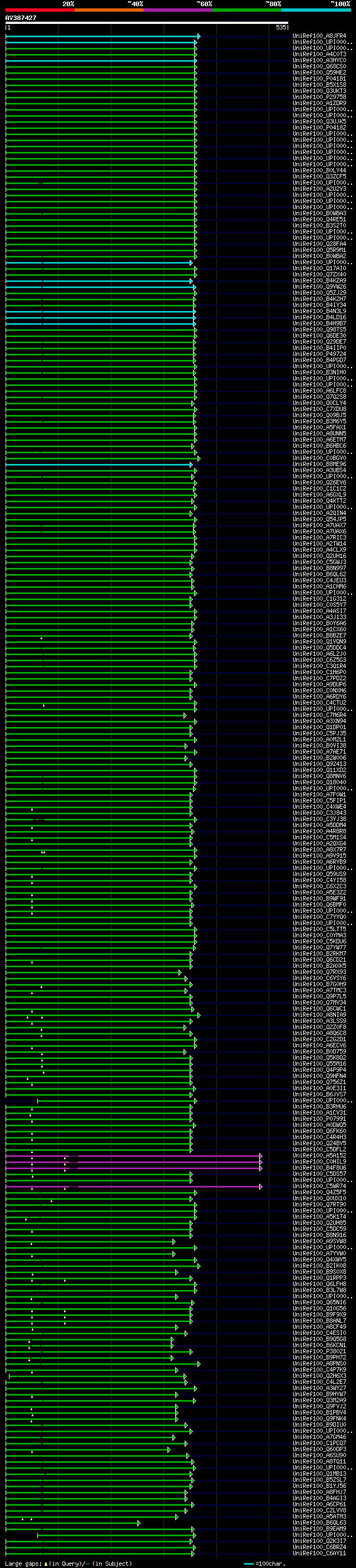
Task: Select the UniRef100_Q4RE51 label
Action: click(319, 219)
